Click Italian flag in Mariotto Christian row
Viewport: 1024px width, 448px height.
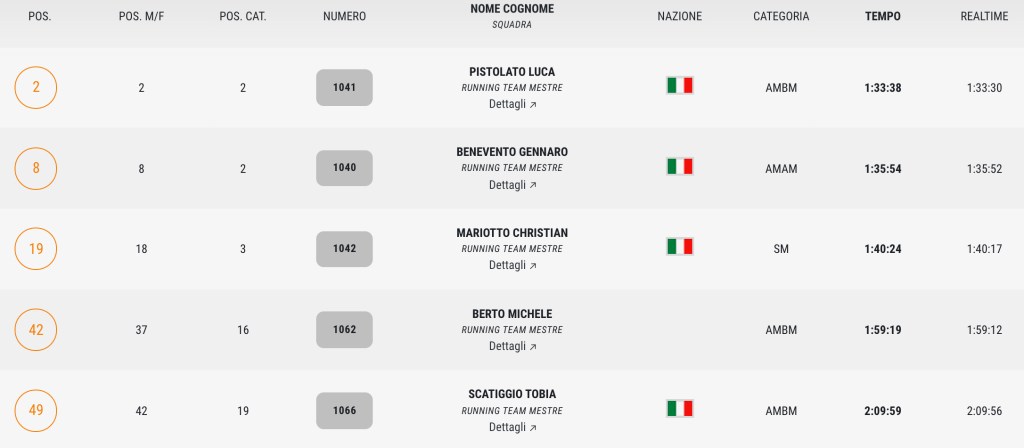680,246
